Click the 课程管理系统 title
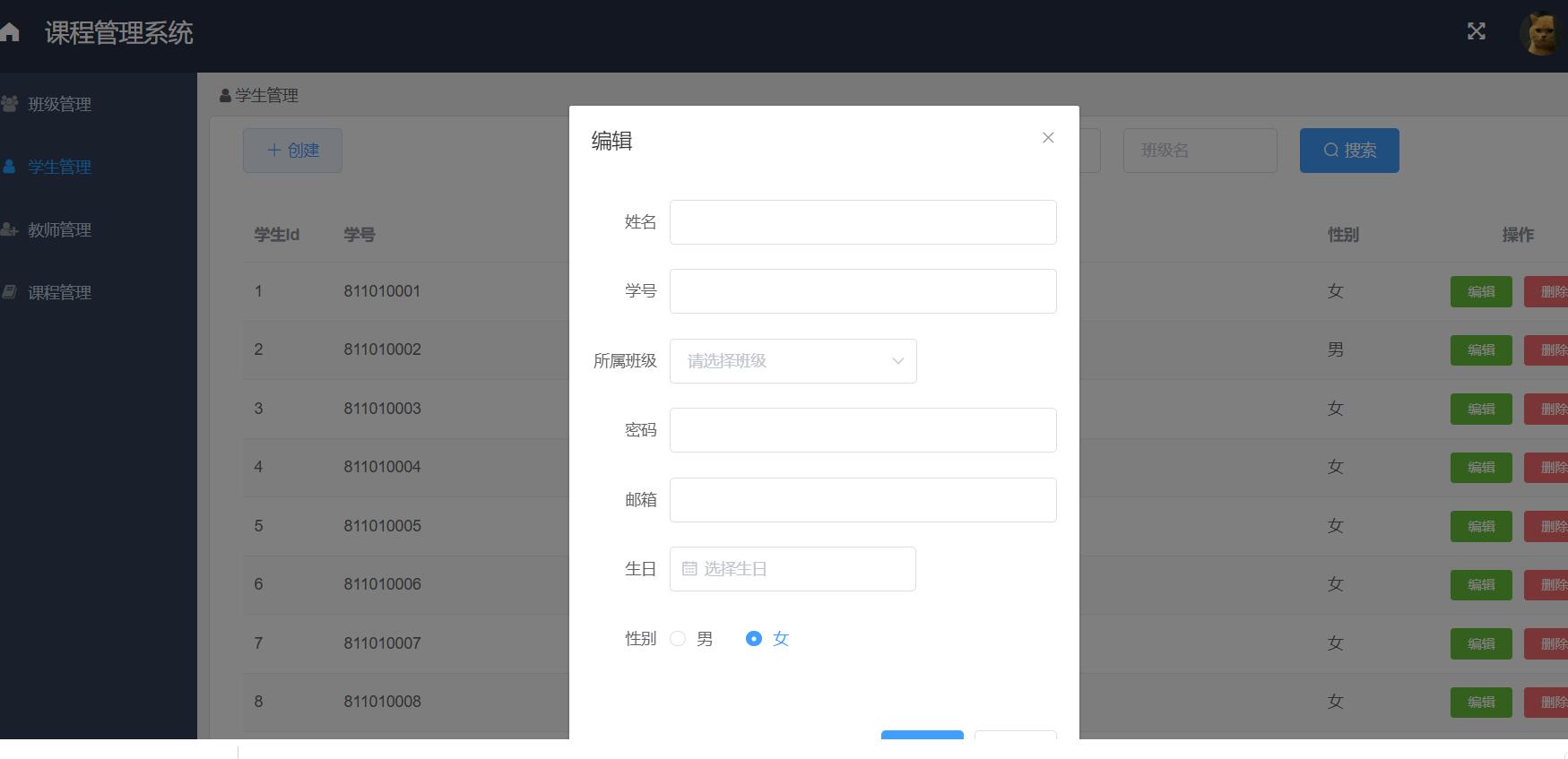Screen dimensions: 1568x759 coord(118,33)
